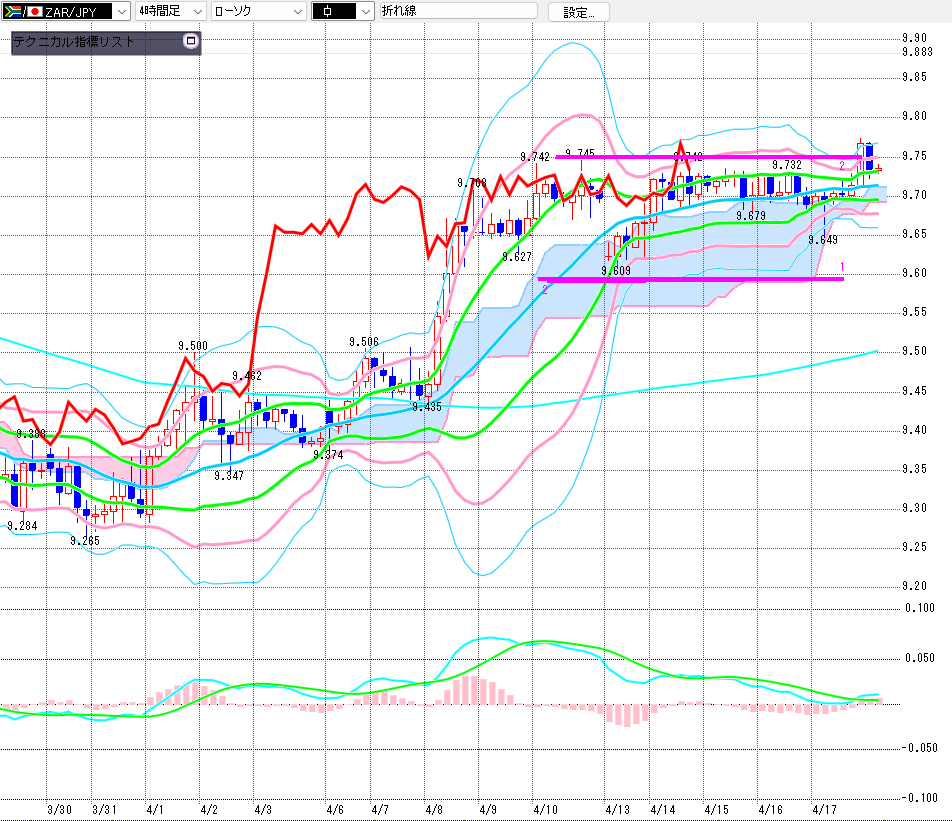Viewport: 952px width, 821px height.
Task: Click the 4/8 date on the time axis
Action: pos(434,809)
